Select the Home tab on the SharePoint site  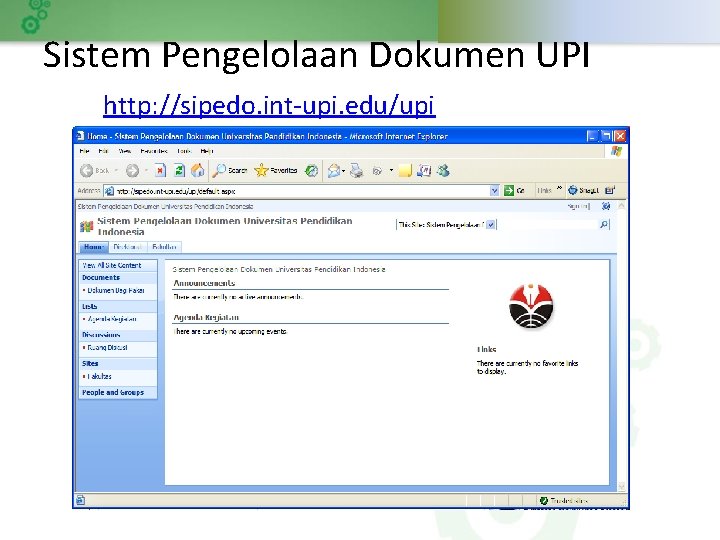94,247
